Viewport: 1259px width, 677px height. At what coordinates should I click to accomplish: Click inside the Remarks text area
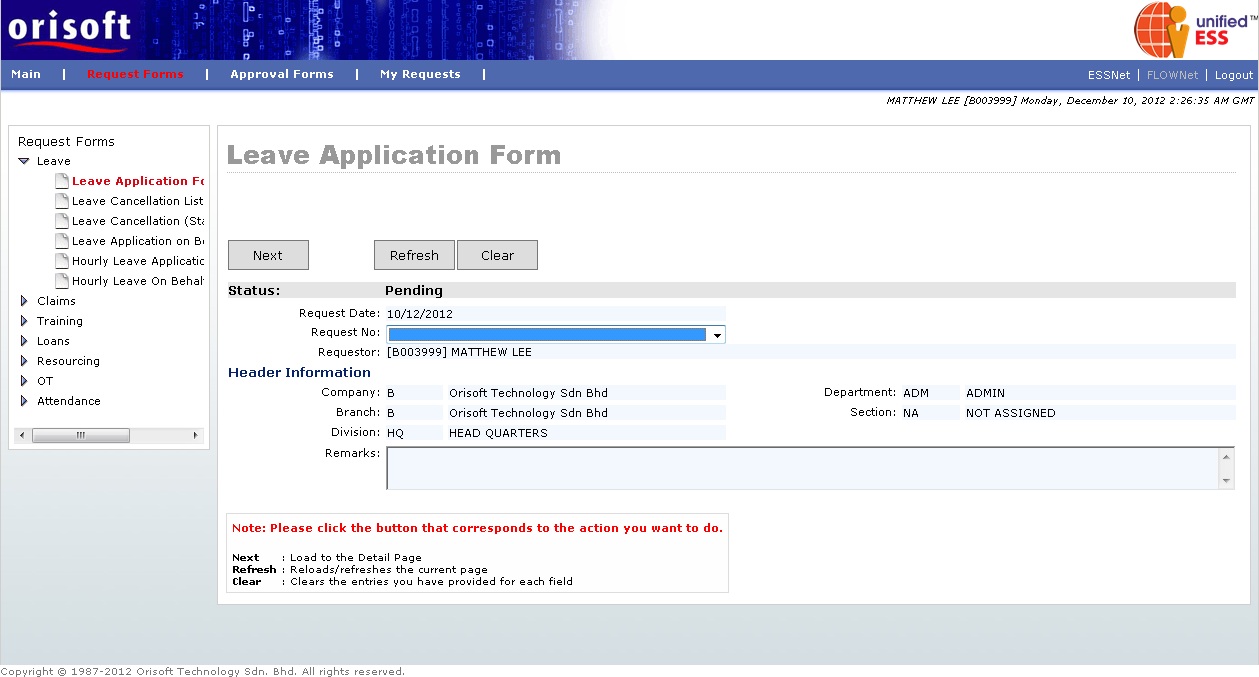(802, 468)
